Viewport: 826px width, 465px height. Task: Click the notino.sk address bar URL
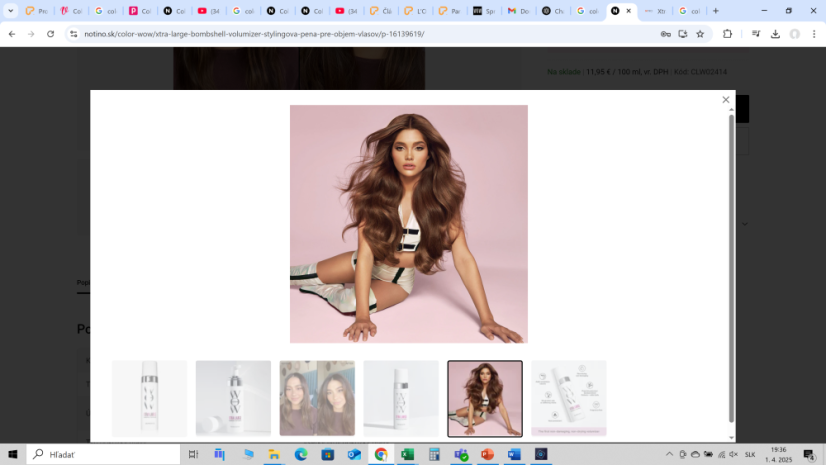point(254,34)
